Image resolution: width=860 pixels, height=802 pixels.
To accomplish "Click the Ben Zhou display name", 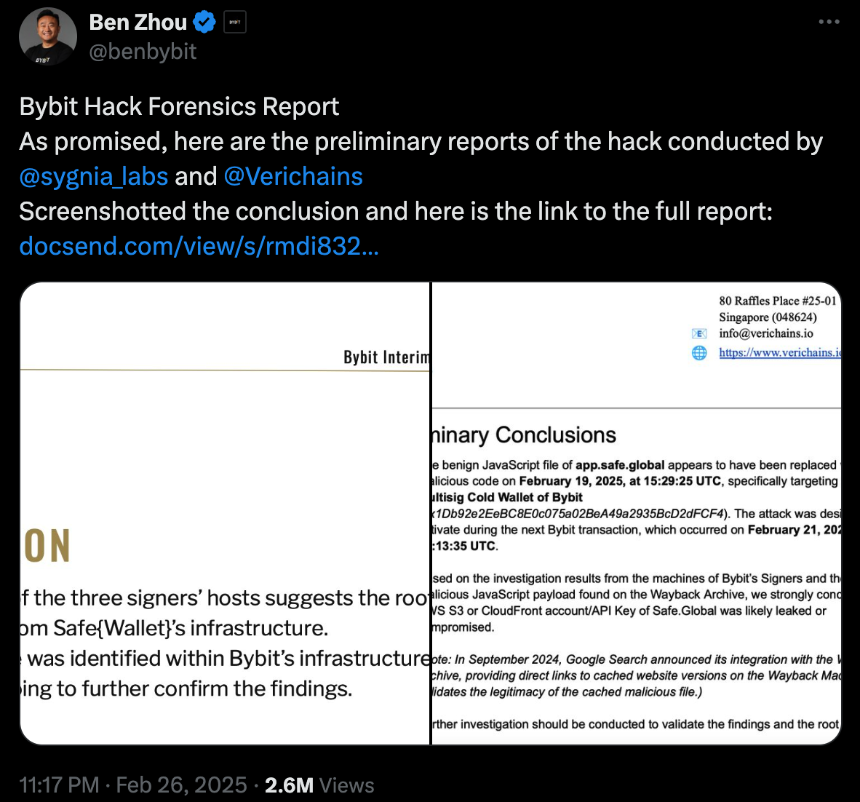I will [x=138, y=22].
